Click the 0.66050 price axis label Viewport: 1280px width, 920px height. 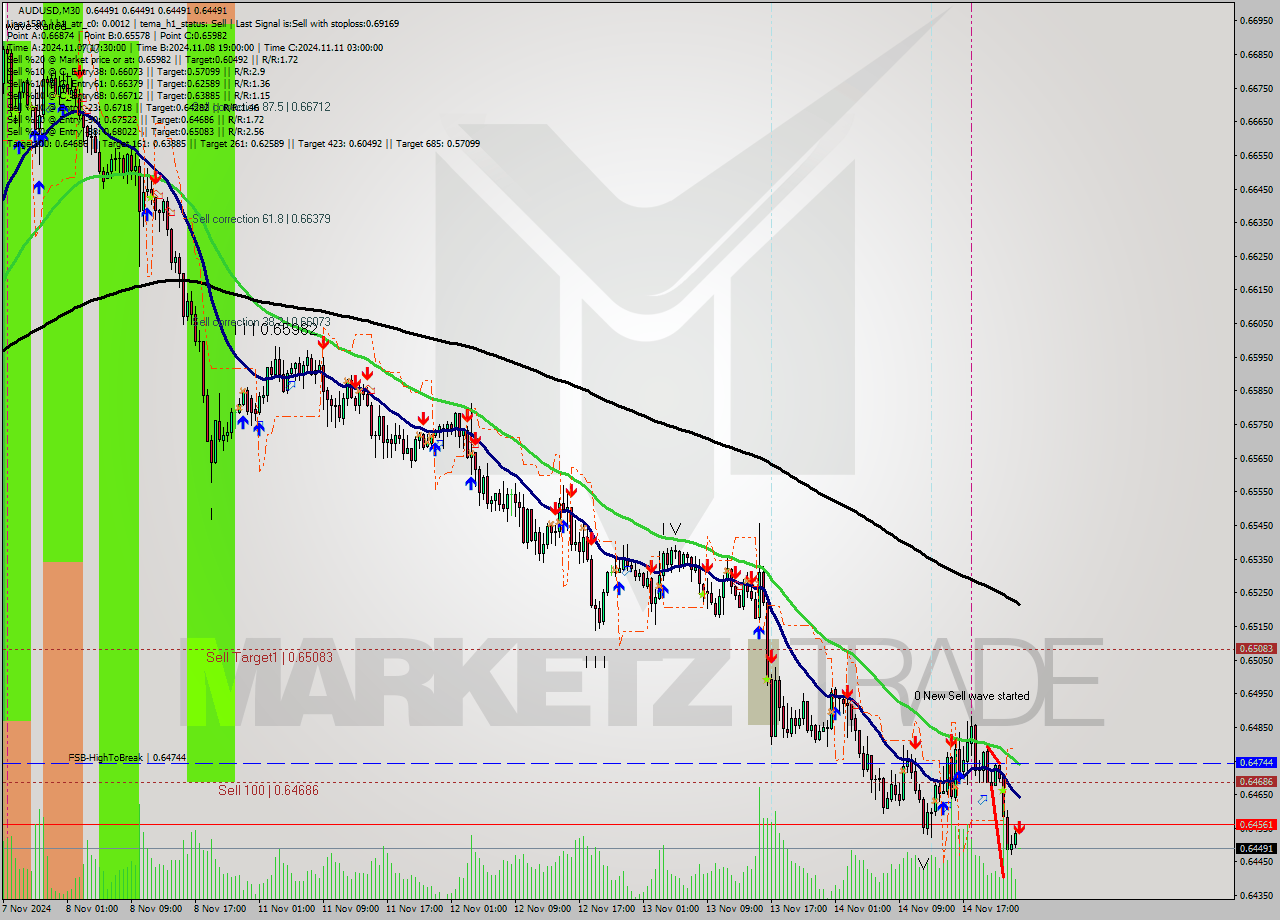[1256, 323]
